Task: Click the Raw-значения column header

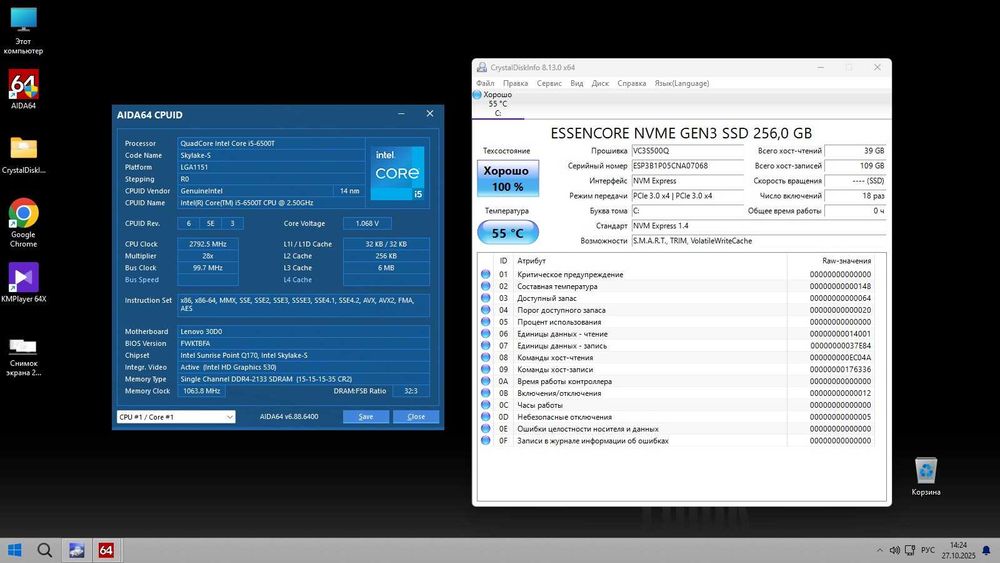Action: click(830, 261)
